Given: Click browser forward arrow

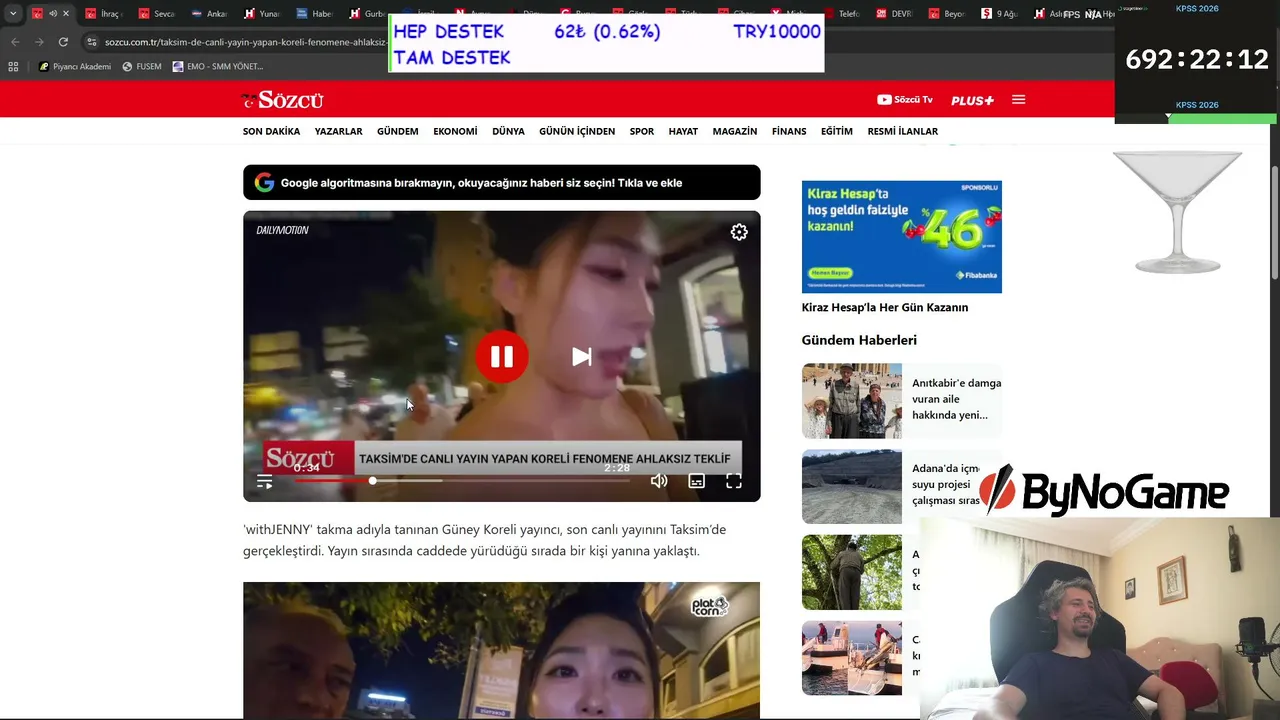Looking at the screenshot, I should [x=39, y=42].
